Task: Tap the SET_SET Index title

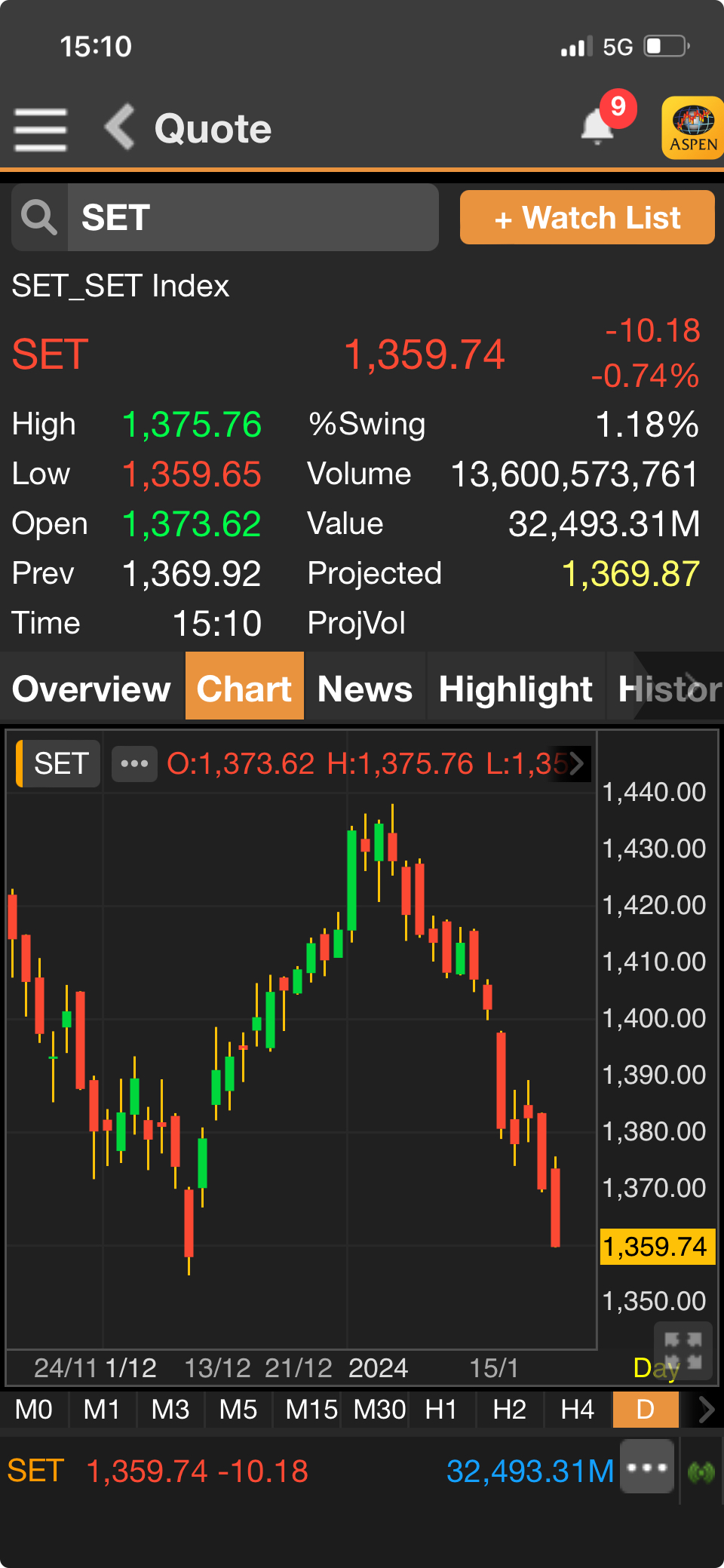Action: pos(121,286)
